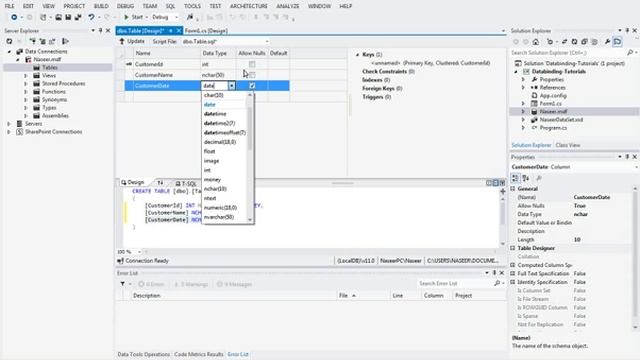Collapse the General section in Properties
This screenshot has width=640, height=360.
(x=513, y=189)
